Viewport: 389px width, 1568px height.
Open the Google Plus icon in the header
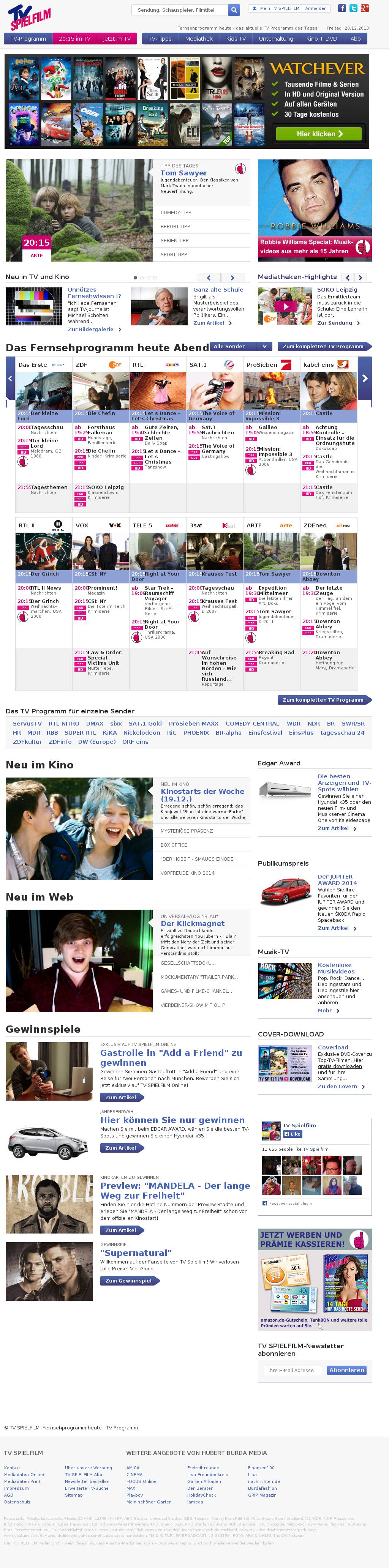pos(365,8)
